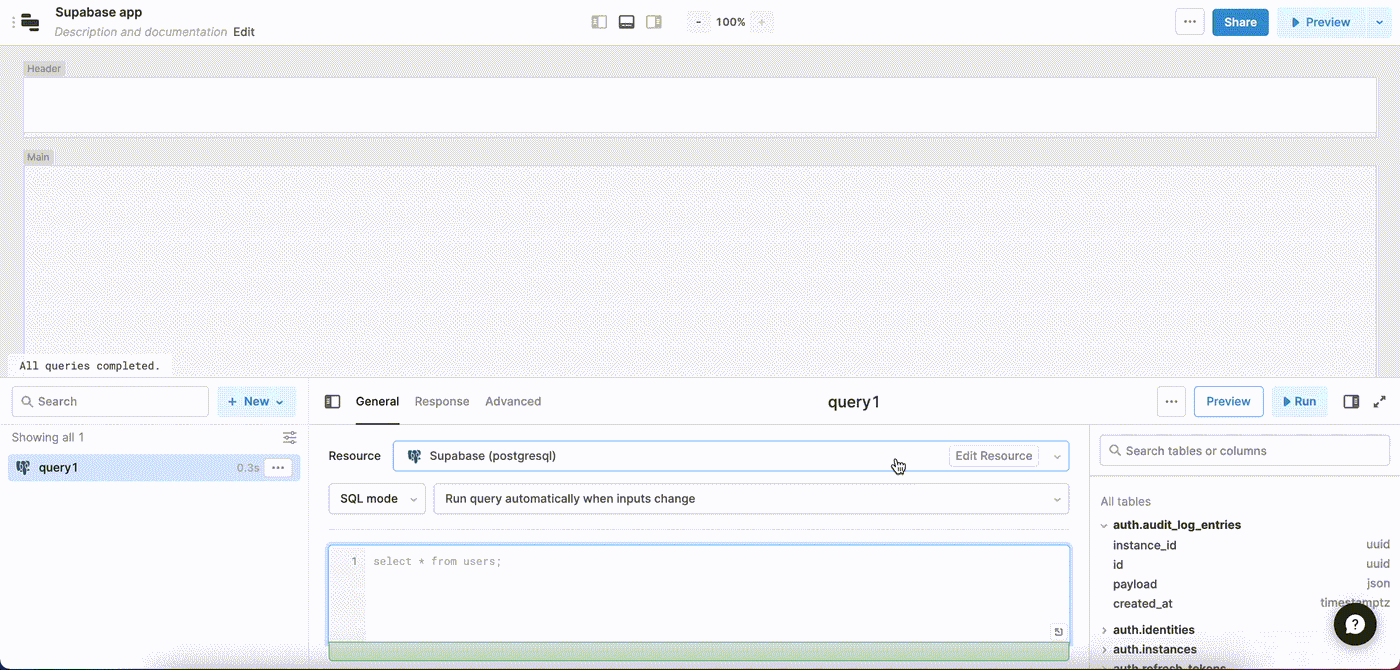Click the zoom out minus button

[x=698, y=22]
